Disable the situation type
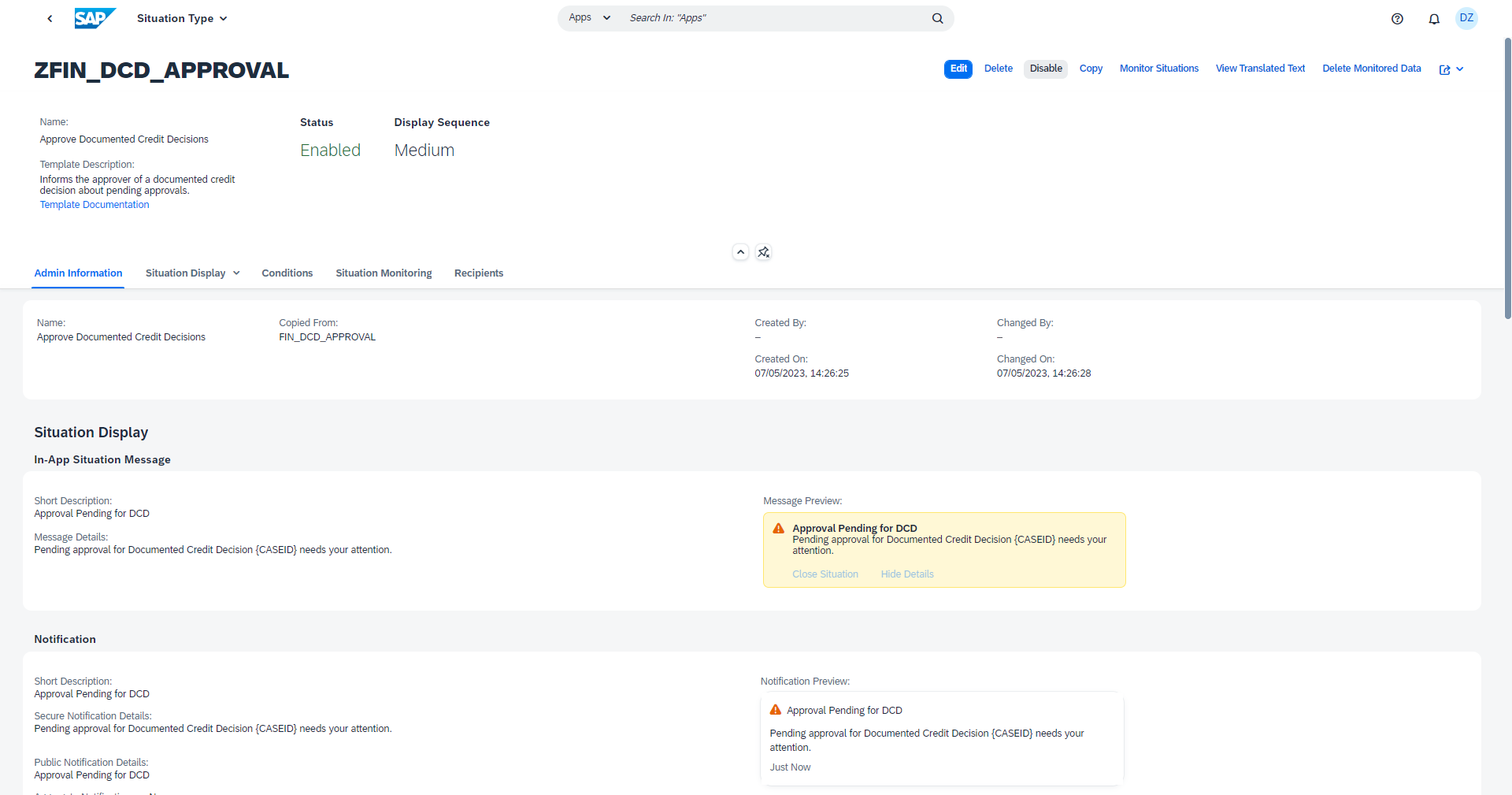 point(1045,69)
